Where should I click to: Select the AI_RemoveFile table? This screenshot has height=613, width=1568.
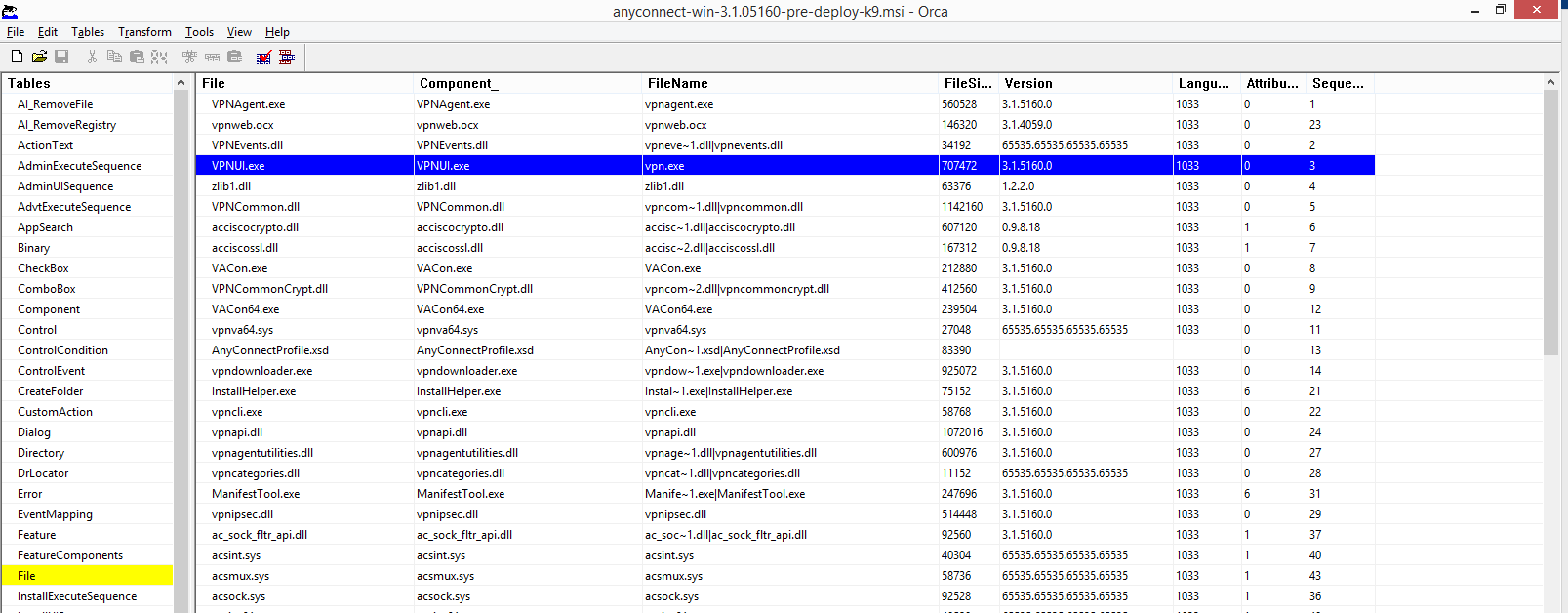point(55,104)
